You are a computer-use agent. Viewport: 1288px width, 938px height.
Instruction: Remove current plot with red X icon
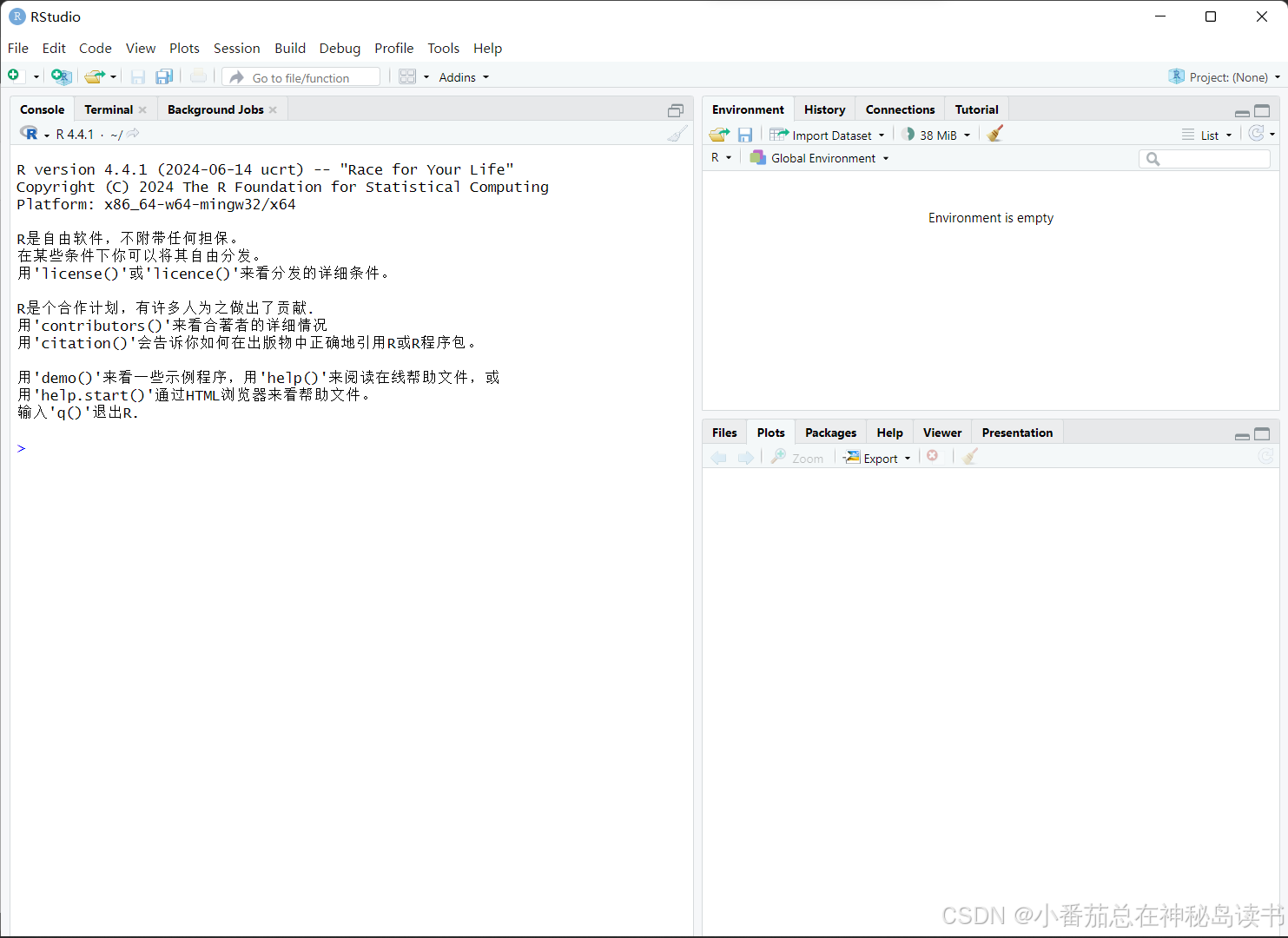pos(933,455)
